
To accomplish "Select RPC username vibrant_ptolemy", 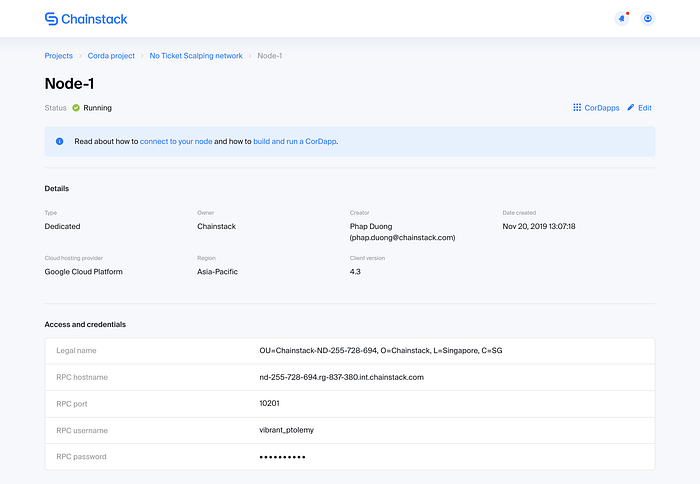I will pyautogui.click(x=287, y=430).
